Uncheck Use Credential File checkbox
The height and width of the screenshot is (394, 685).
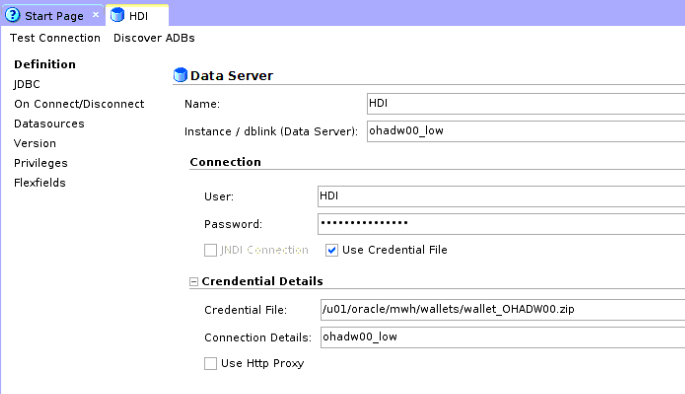point(332,250)
